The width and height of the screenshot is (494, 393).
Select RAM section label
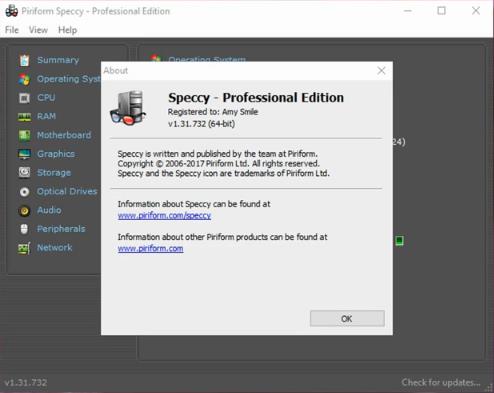tap(46, 116)
